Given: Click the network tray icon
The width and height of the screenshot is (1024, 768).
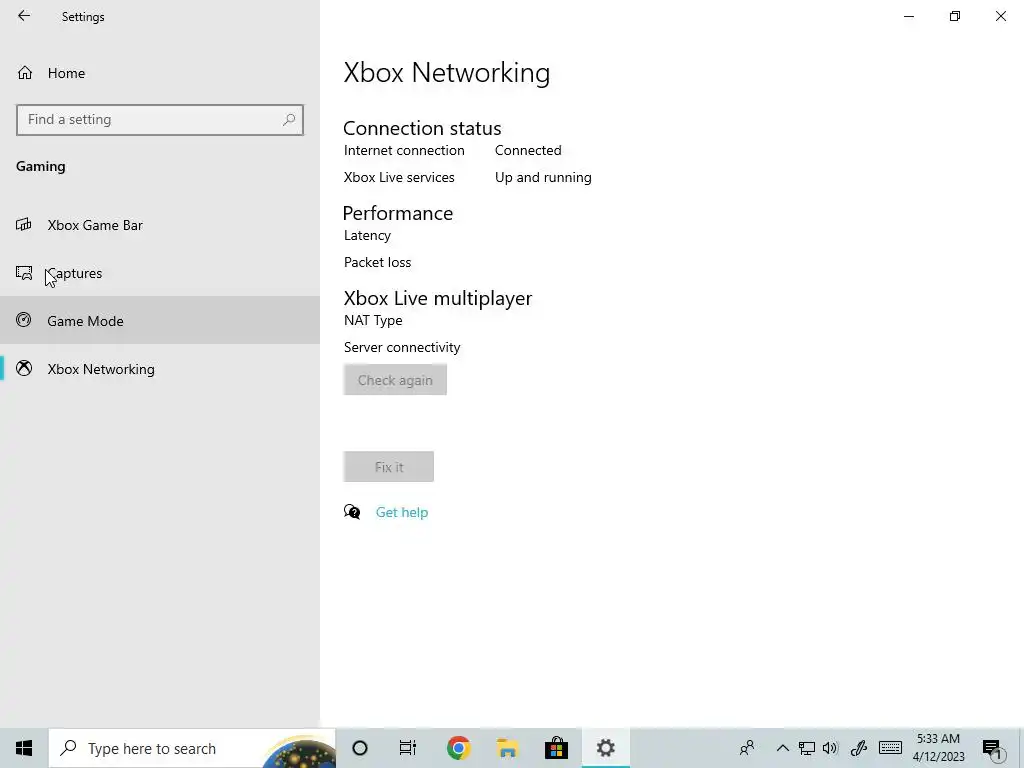Looking at the screenshot, I should [807, 748].
